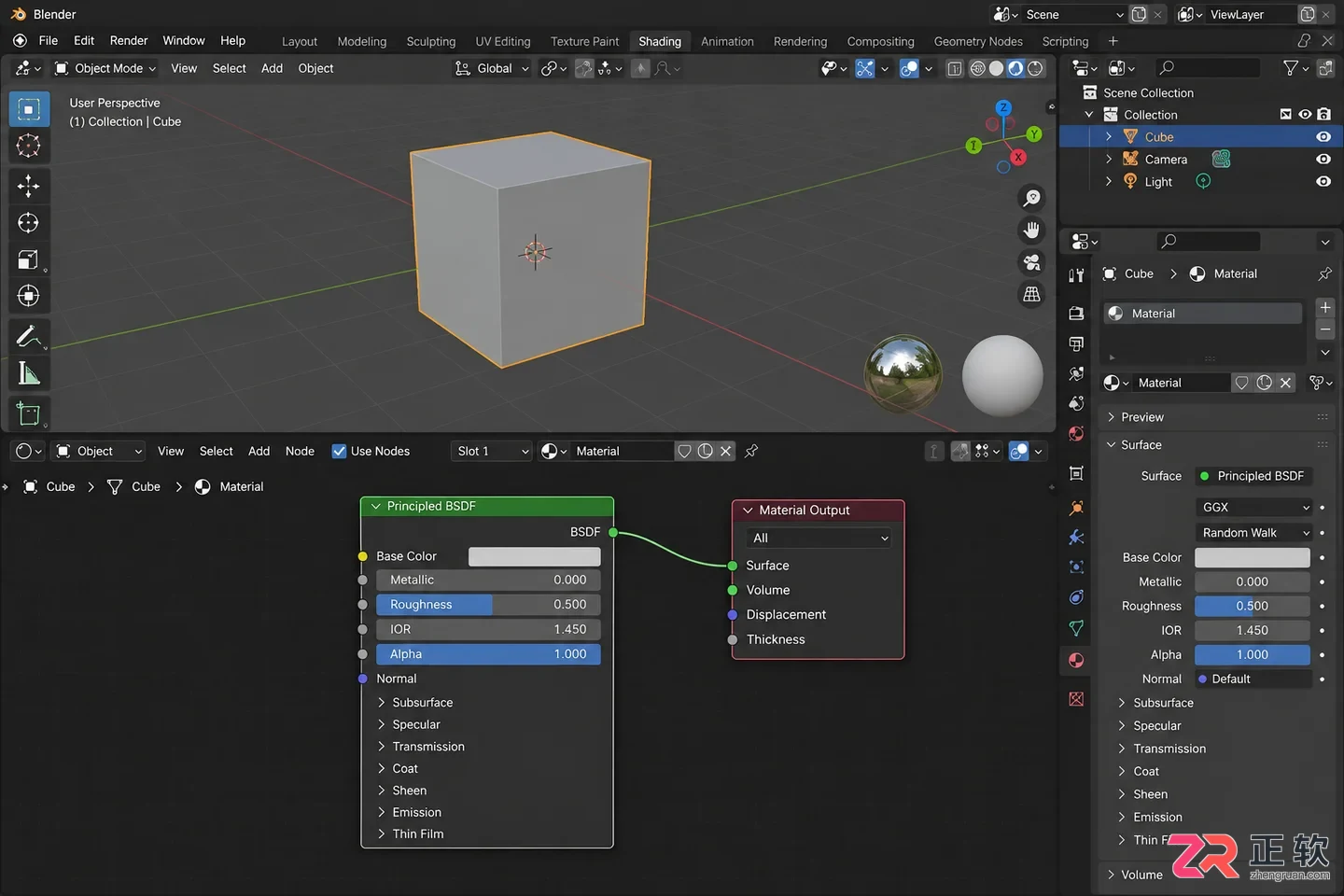Open the Render menu
This screenshot has height=896, width=1344.
(129, 40)
